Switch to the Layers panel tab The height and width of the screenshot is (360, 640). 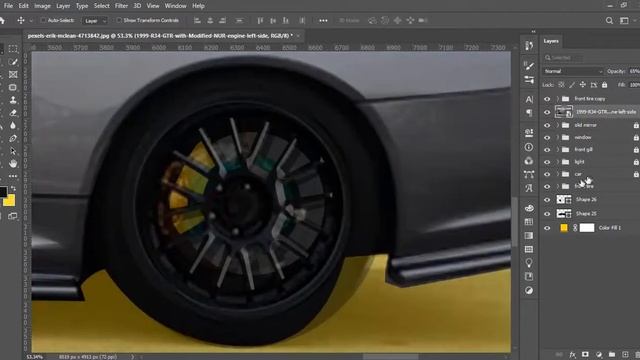551,41
